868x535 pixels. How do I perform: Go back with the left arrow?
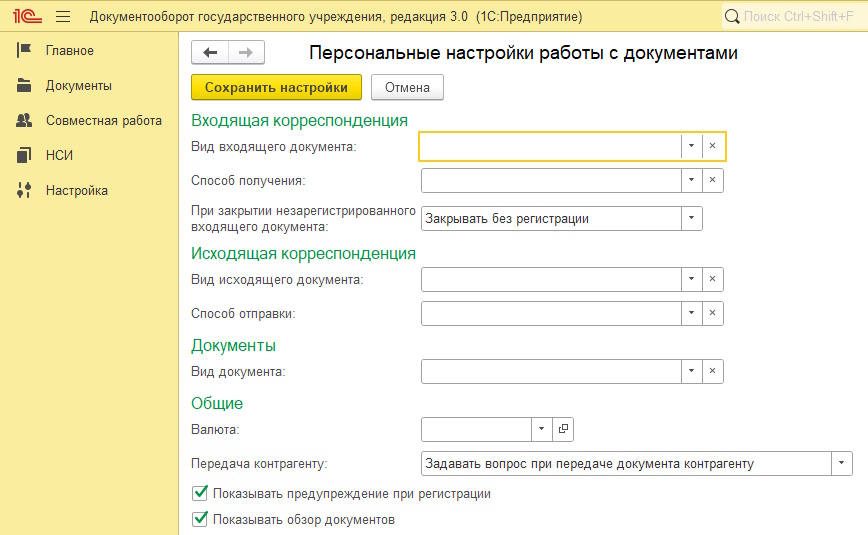pos(210,53)
